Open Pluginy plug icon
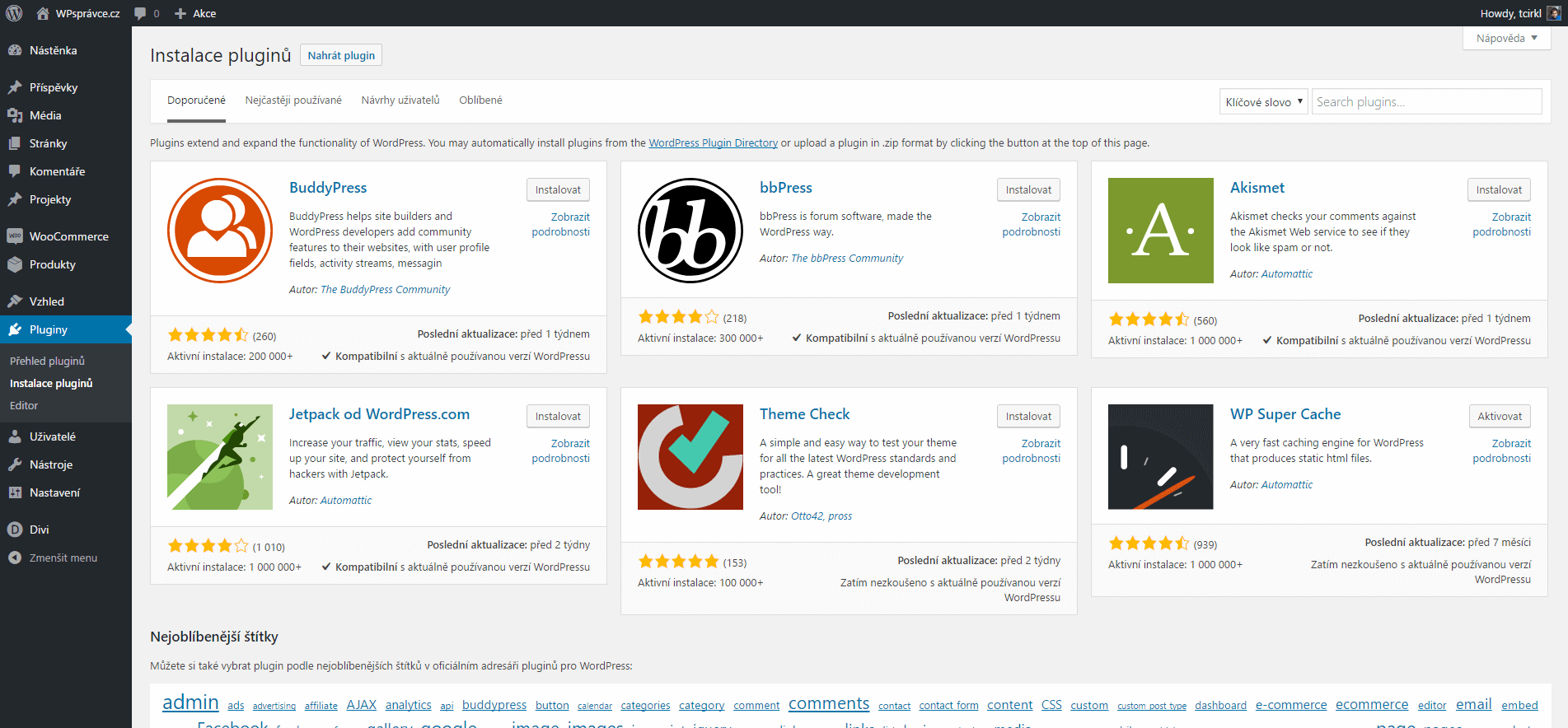The width and height of the screenshot is (1568, 728). pos(15,329)
